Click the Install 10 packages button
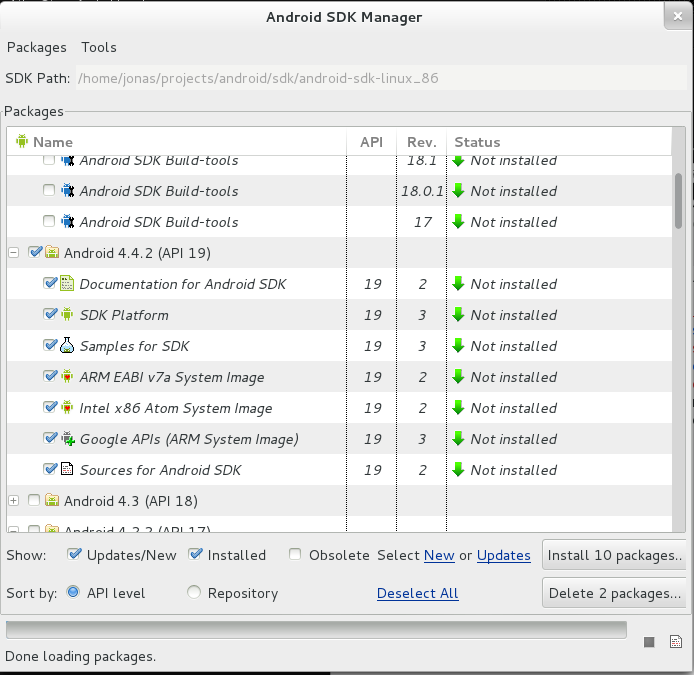Screen dimensions: 694x675 tap(614, 555)
